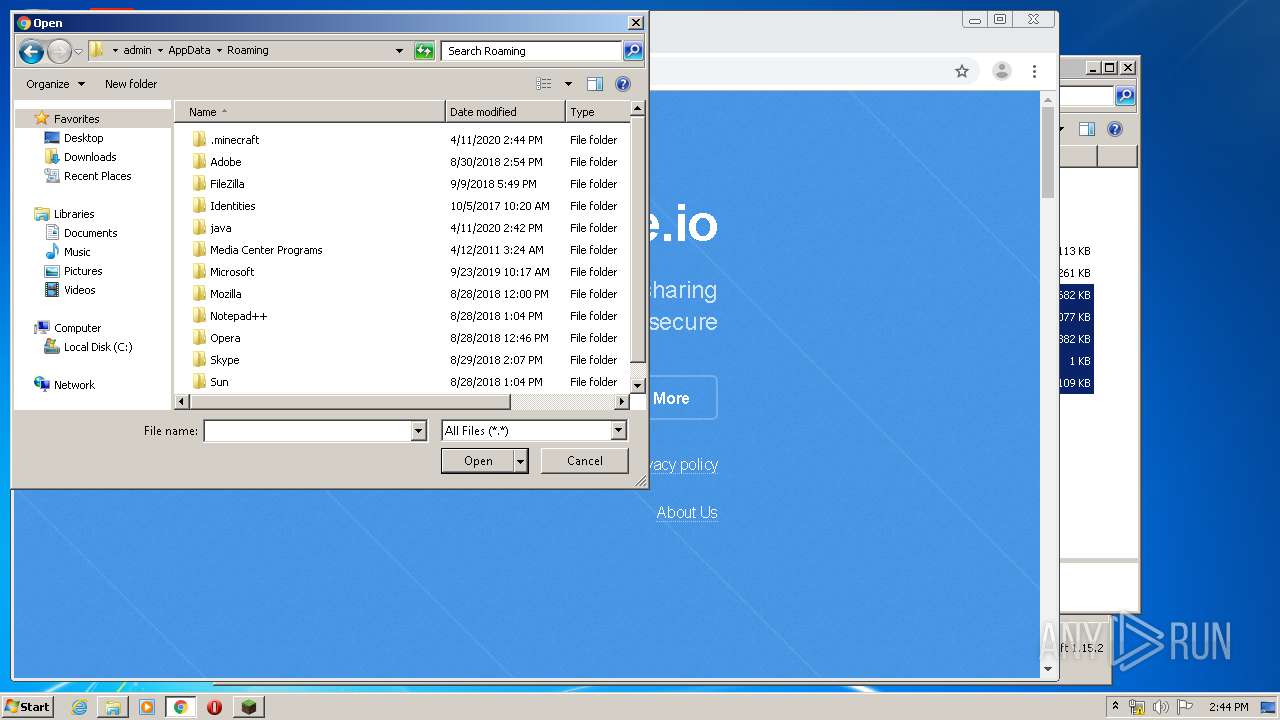The width and height of the screenshot is (1280, 720).
Task: Select the Microsoft folder
Action: pyautogui.click(x=232, y=272)
